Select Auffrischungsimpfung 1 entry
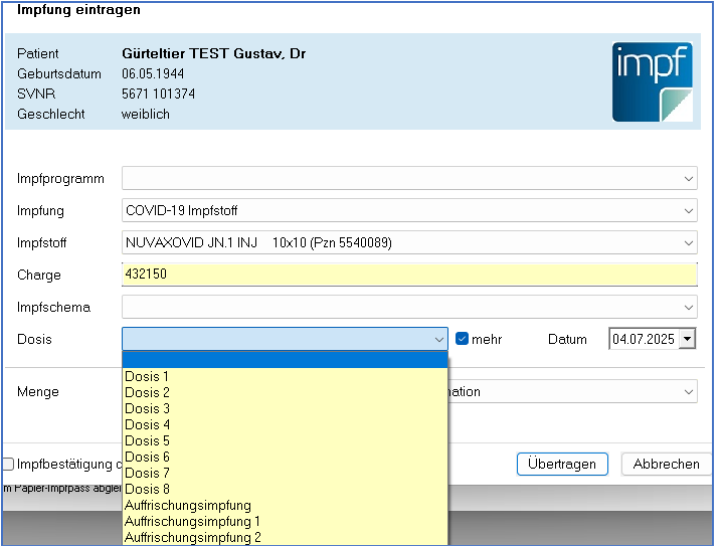The image size is (714, 546). [x=192, y=521]
